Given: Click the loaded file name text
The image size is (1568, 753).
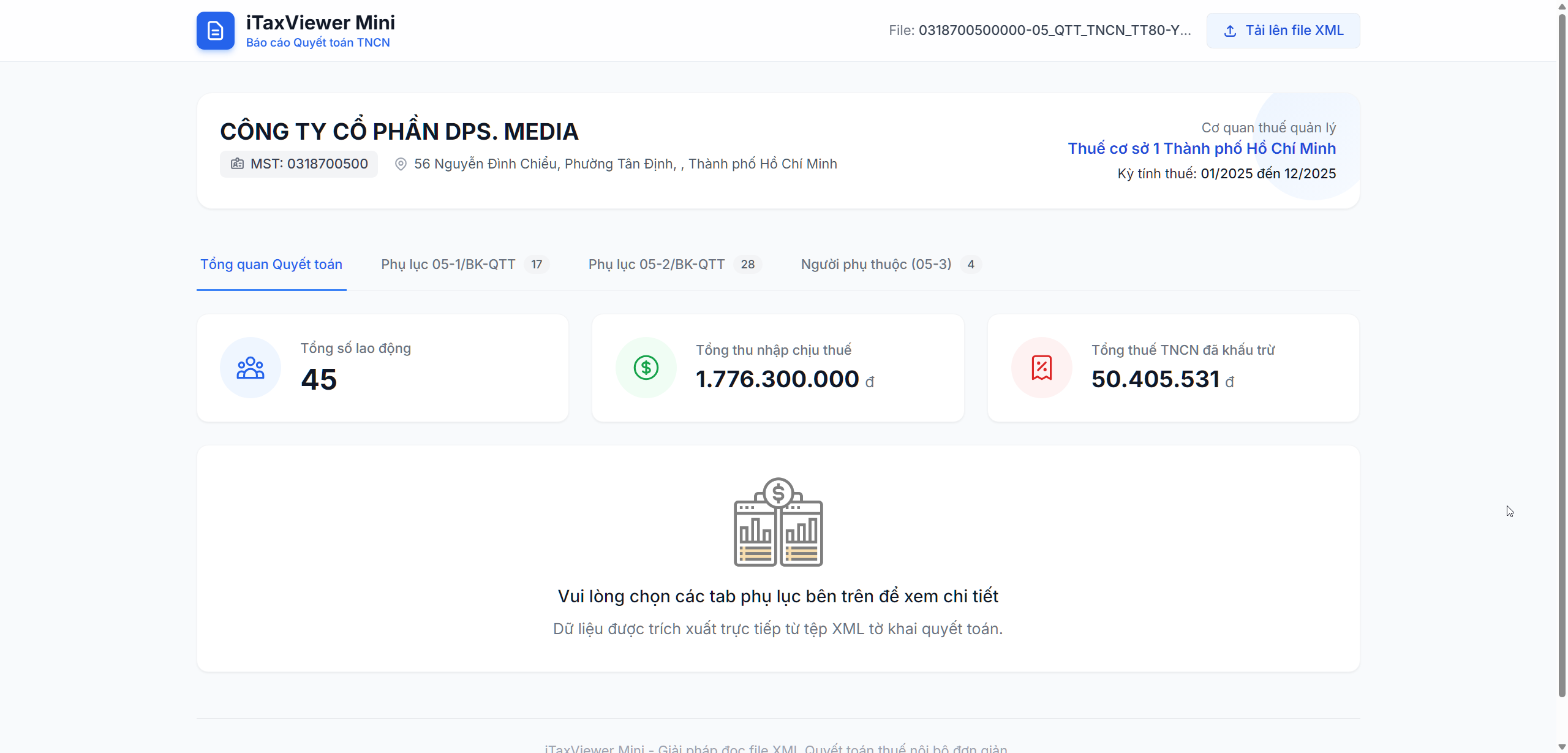Looking at the screenshot, I should point(1040,31).
